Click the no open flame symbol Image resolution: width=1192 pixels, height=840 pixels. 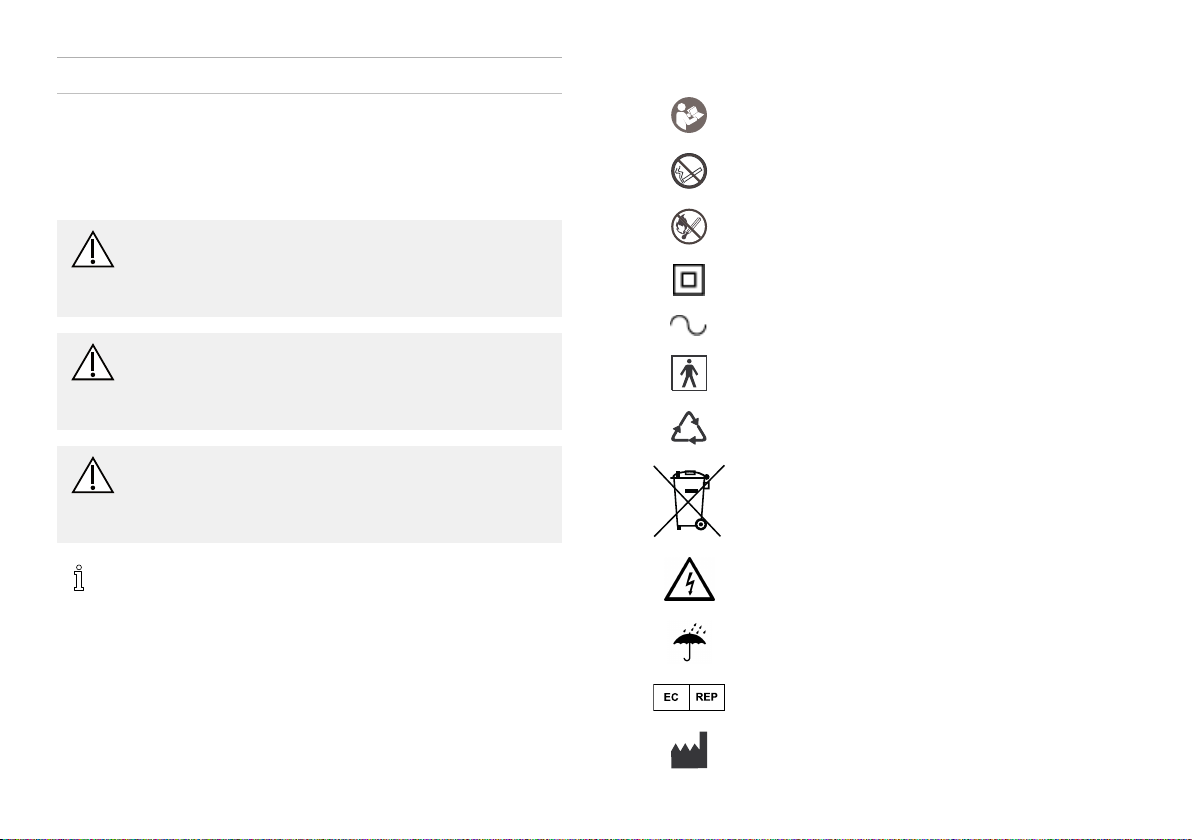[689, 227]
